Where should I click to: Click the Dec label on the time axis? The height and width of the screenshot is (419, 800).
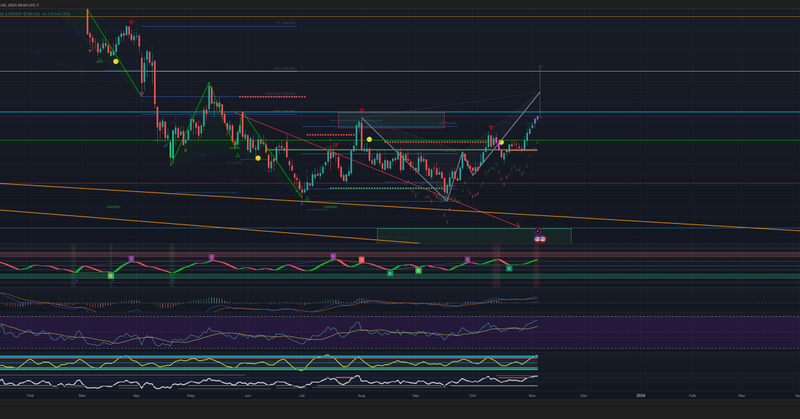[584, 396]
